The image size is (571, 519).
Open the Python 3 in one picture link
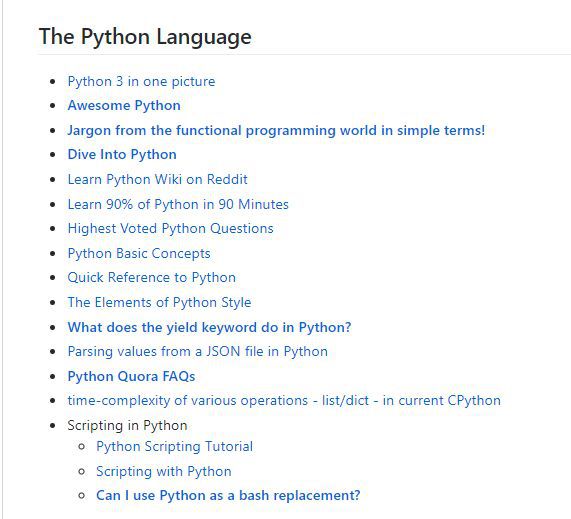click(141, 81)
